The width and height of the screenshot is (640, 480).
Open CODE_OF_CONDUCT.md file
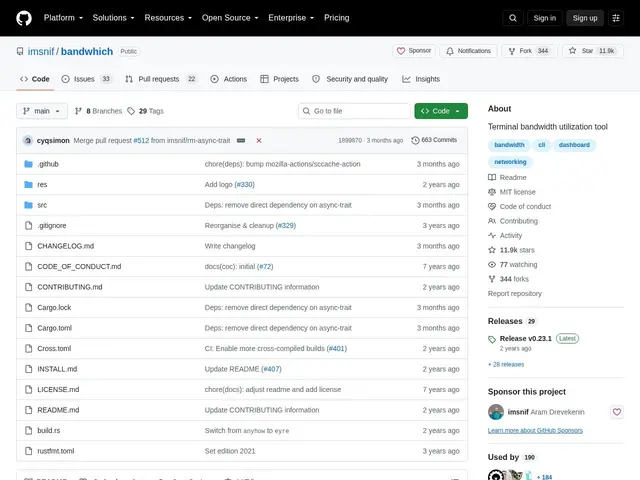coord(79,267)
